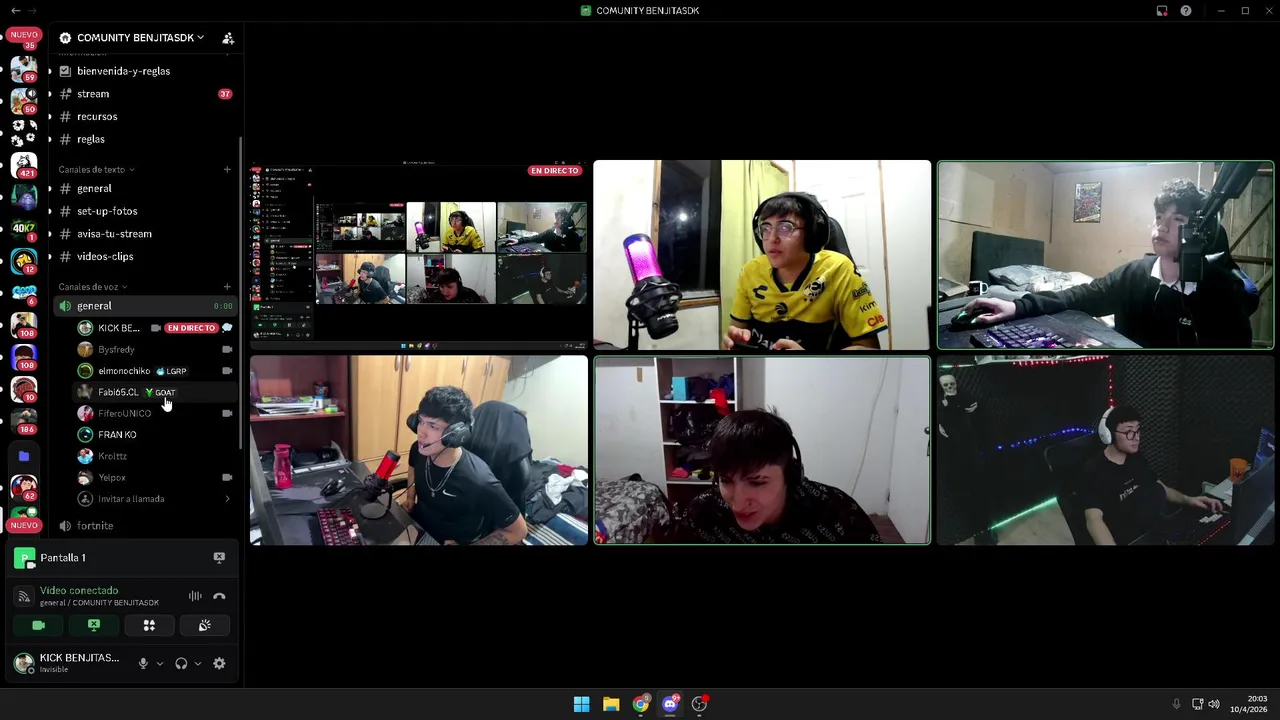The image size is (1280, 720).
Task: Open inbox icon in title bar
Action: point(1162,11)
